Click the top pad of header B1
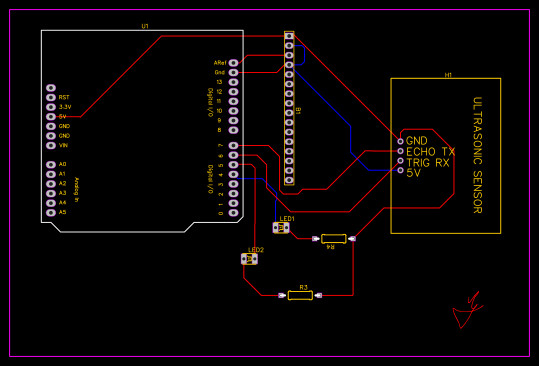539x366 pixels. tap(289, 36)
